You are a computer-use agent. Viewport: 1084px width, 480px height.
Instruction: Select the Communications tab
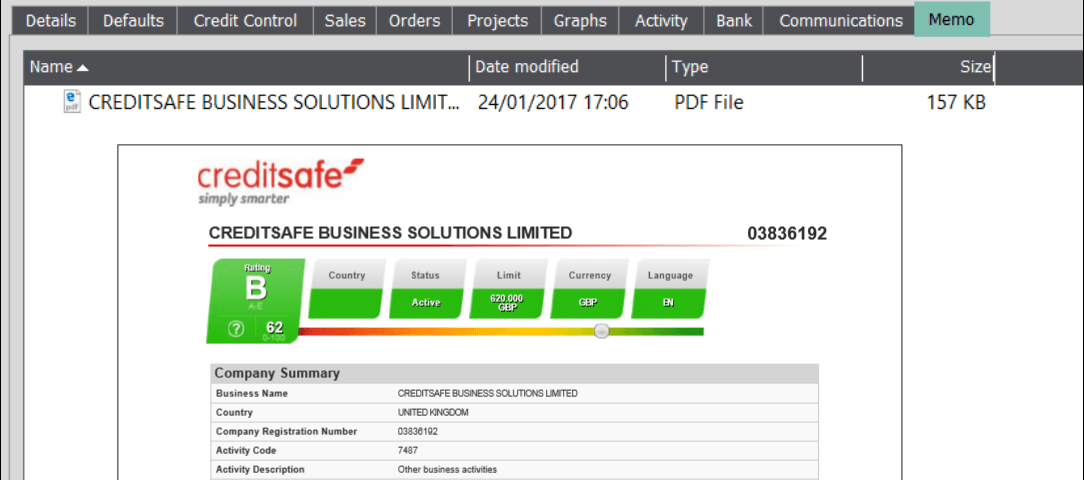tap(841, 21)
